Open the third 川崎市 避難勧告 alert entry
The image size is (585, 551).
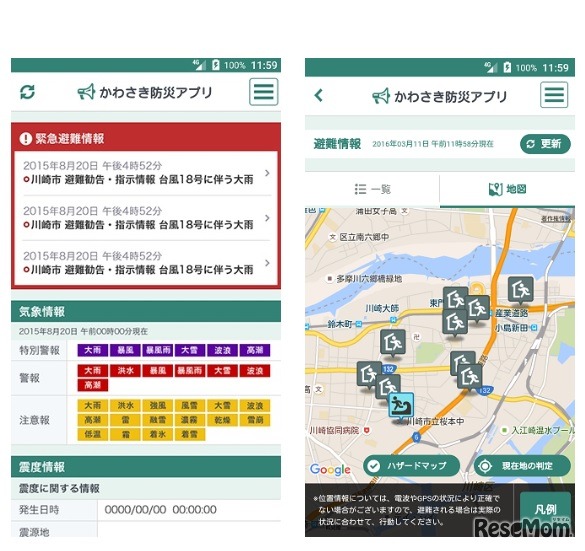tap(146, 263)
